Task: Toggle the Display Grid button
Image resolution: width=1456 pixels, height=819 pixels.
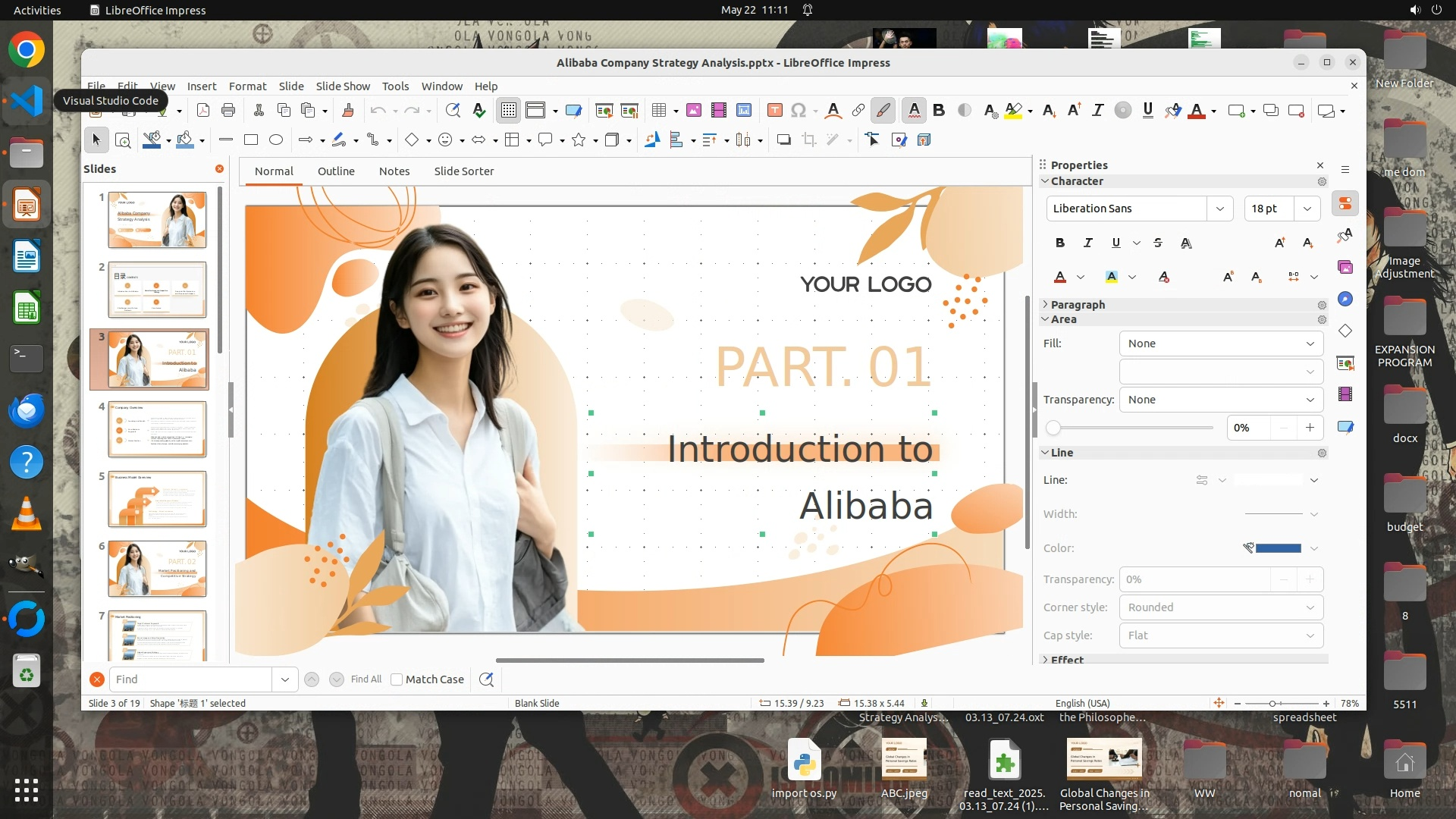Action: pyautogui.click(x=508, y=111)
